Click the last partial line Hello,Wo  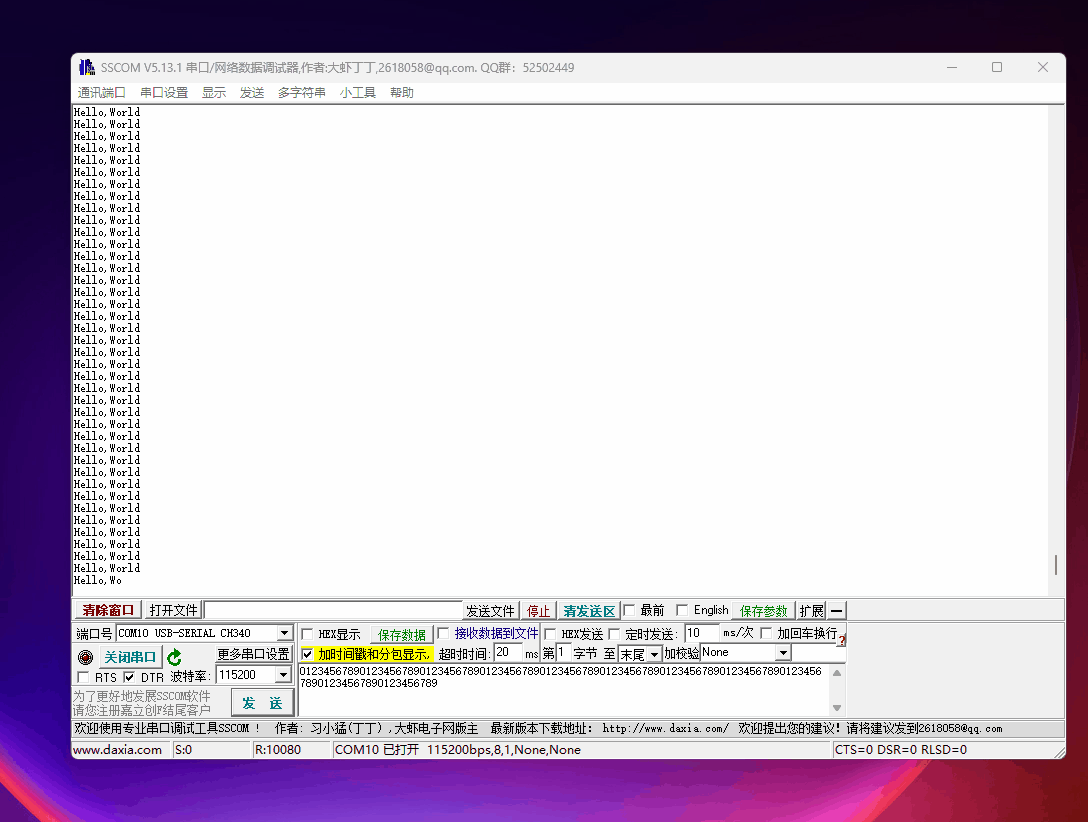[98, 581]
